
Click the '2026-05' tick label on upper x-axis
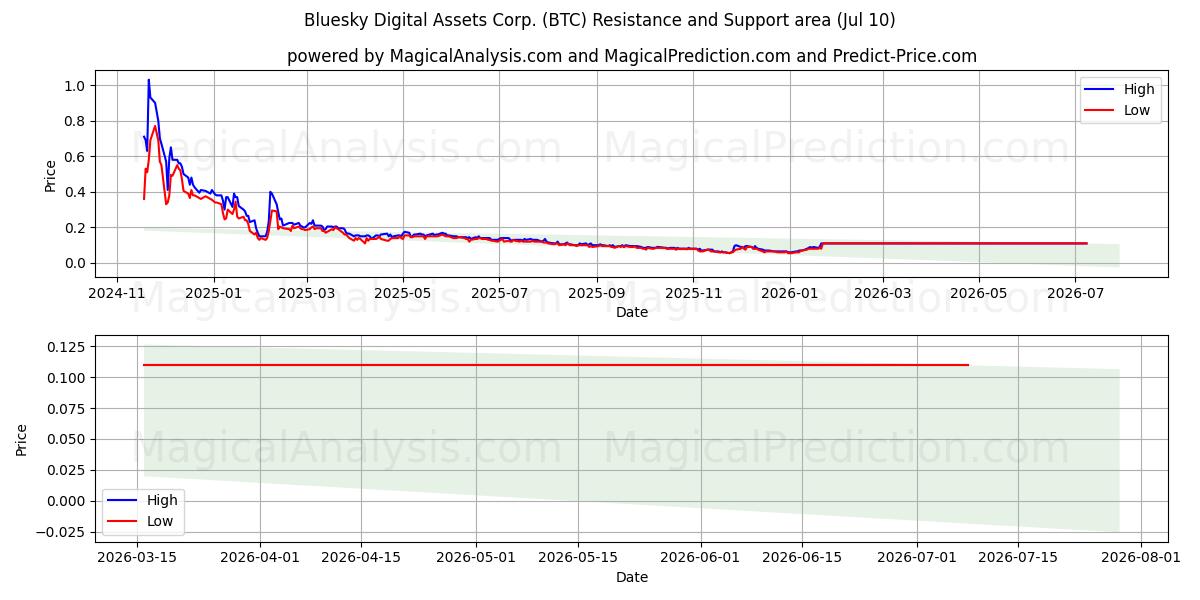point(978,293)
